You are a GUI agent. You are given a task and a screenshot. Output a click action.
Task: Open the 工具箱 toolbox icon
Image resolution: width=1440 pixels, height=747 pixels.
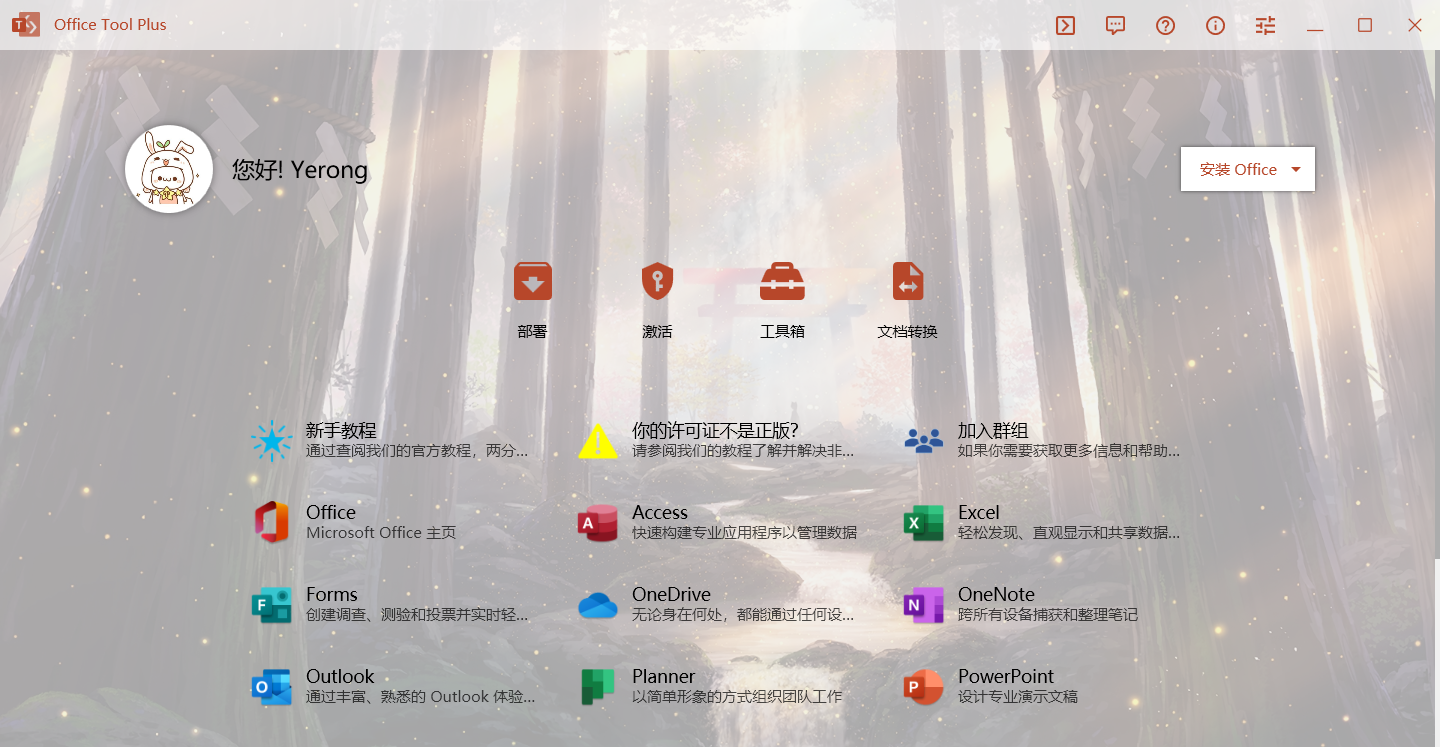point(782,282)
